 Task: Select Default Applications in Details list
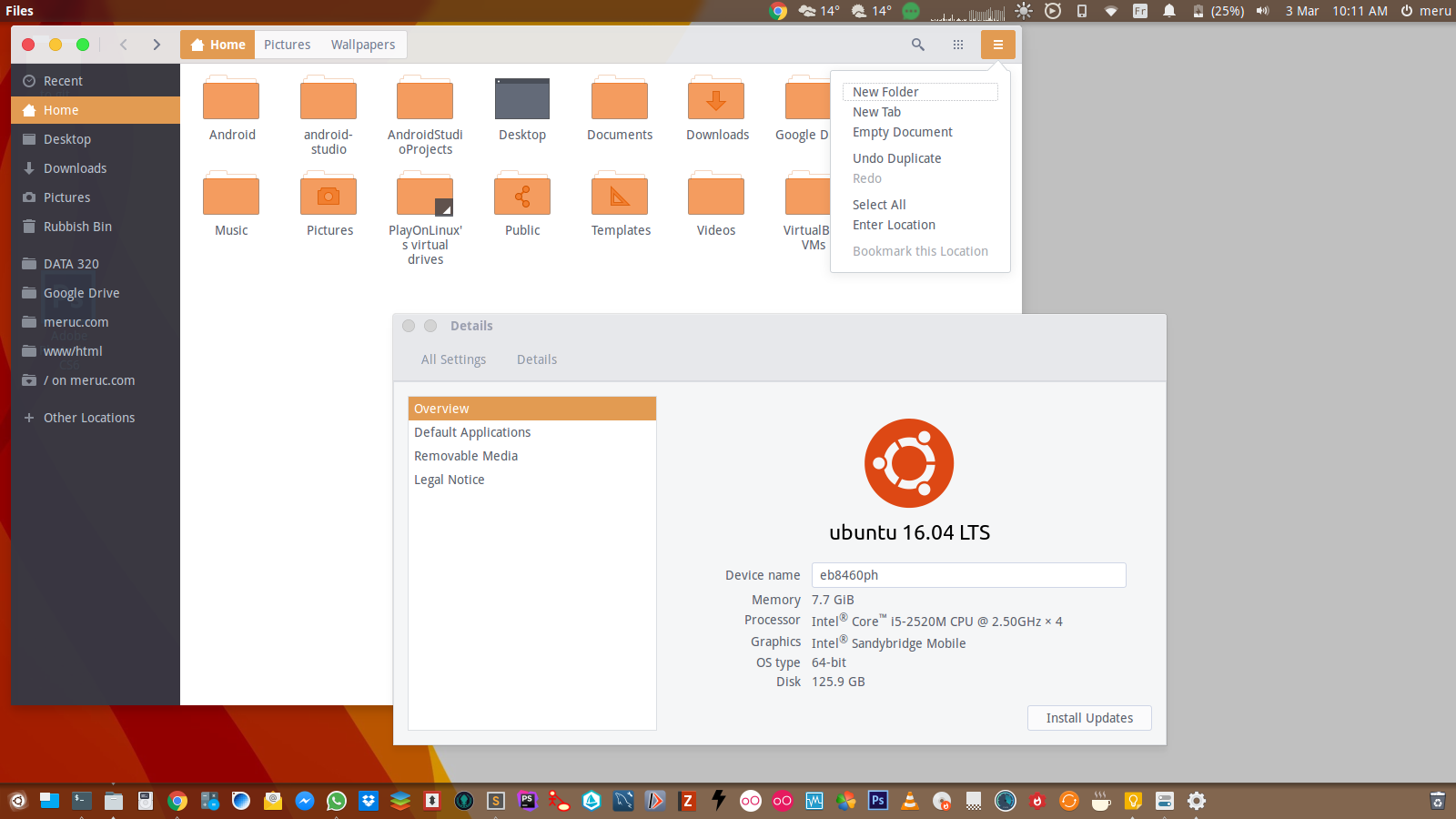(472, 432)
